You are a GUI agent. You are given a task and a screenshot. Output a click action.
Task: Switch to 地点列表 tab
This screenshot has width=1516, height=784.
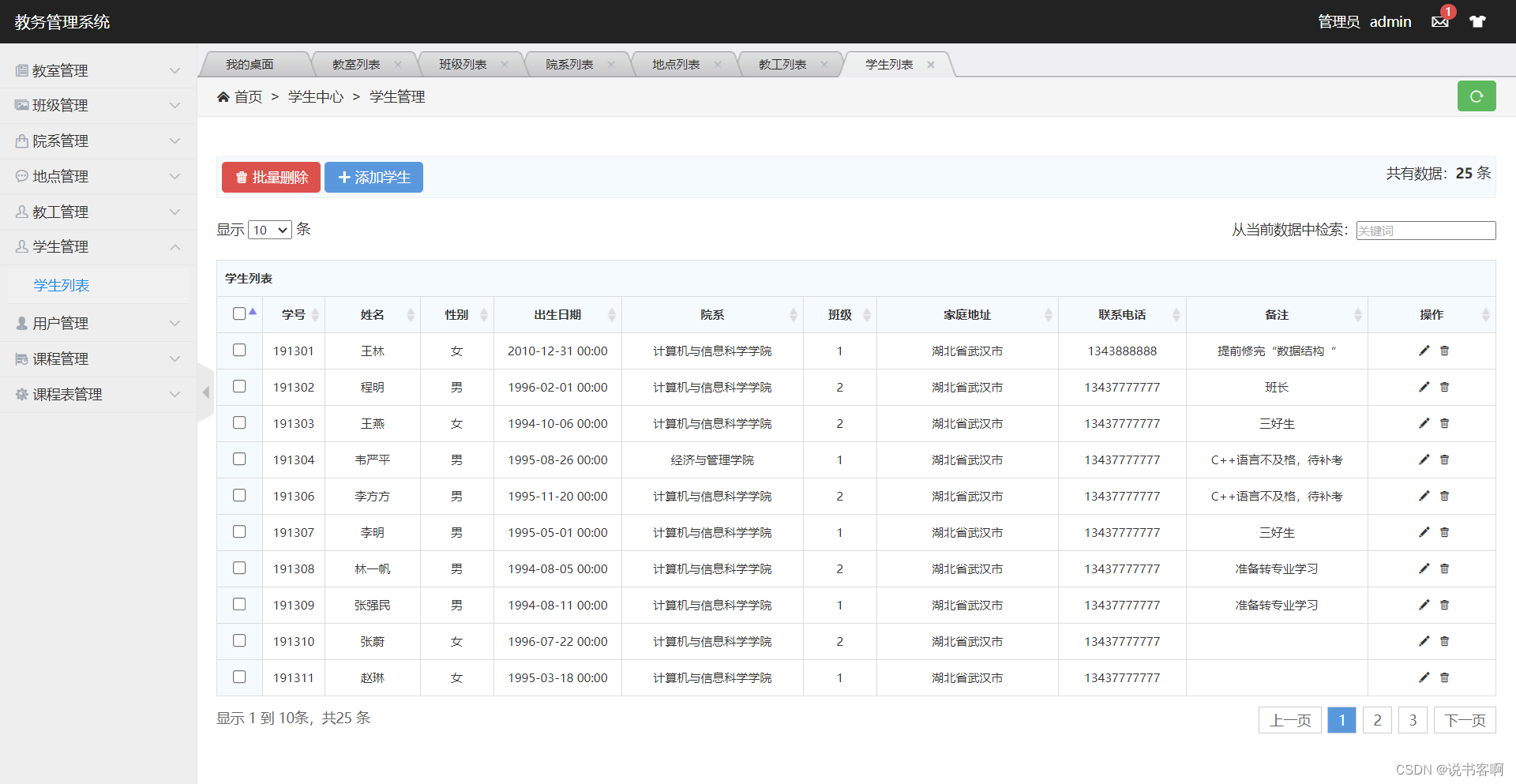676,65
